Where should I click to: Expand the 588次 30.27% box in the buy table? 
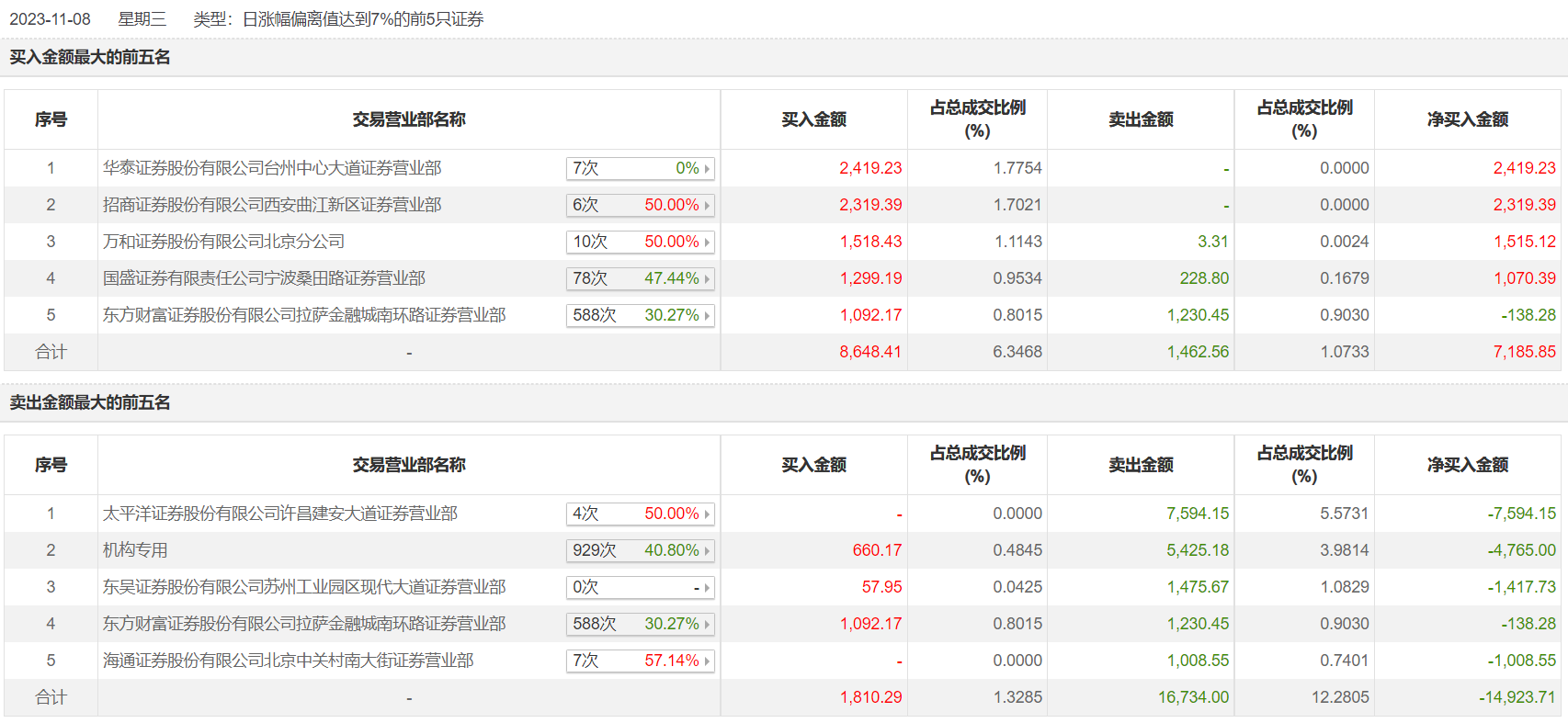640,315
